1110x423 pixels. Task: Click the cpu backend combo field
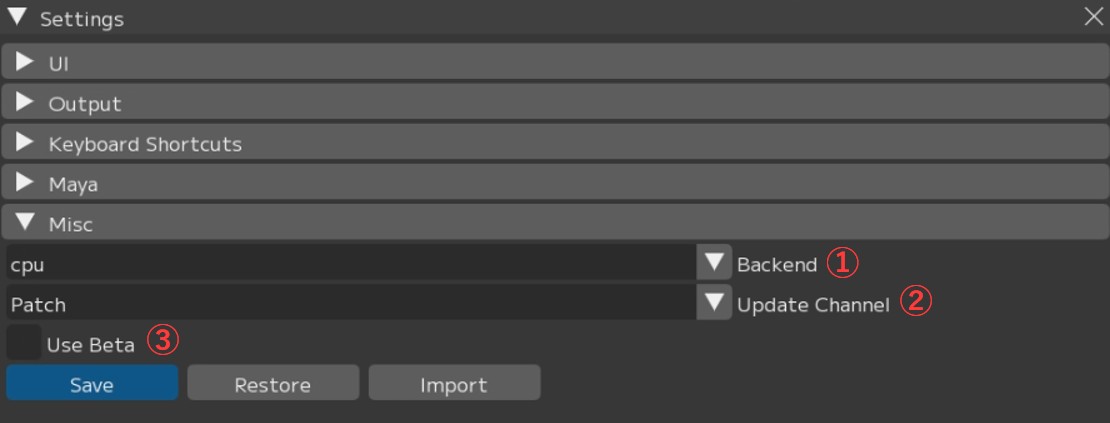(x=350, y=264)
